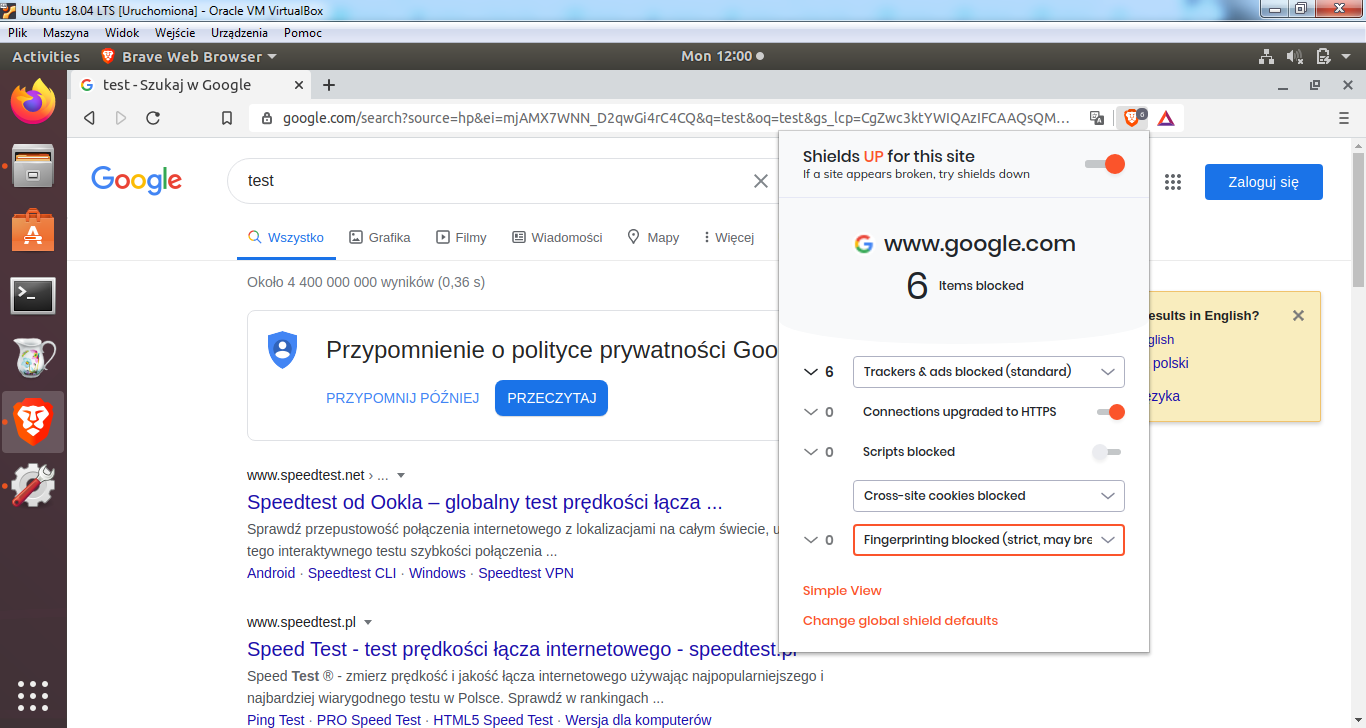Viewport: 1366px width, 728px height.
Task: Open the Więcej menu
Action: point(729,237)
